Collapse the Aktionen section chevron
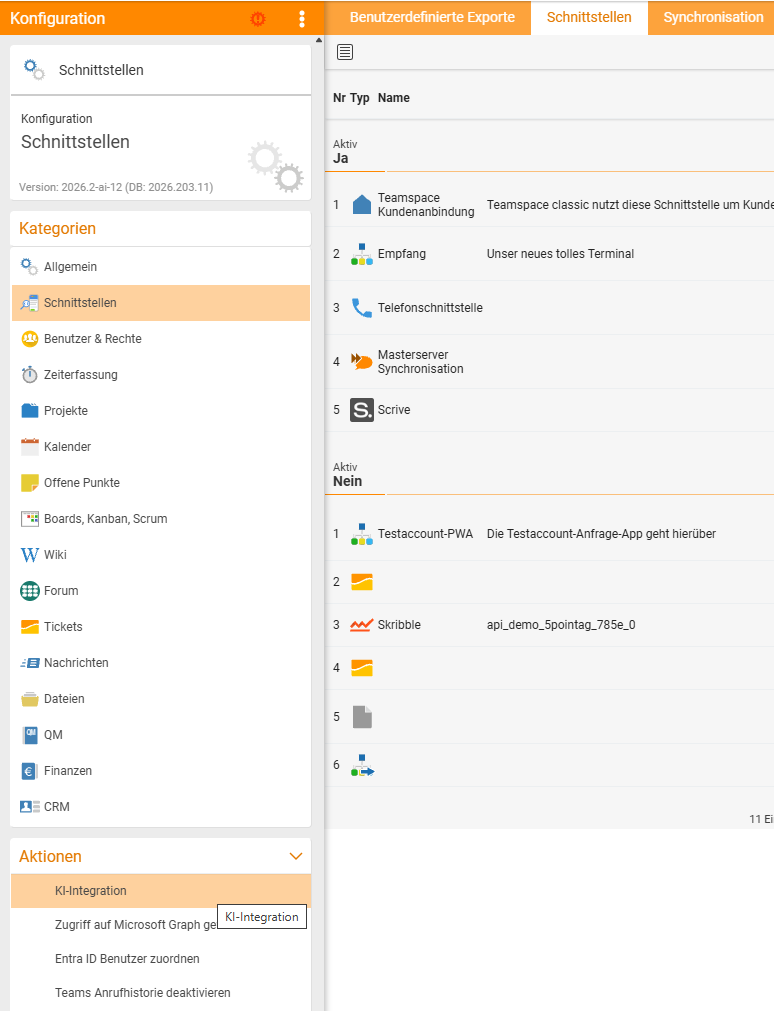The image size is (774, 1011). pyautogui.click(x=296, y=856)
